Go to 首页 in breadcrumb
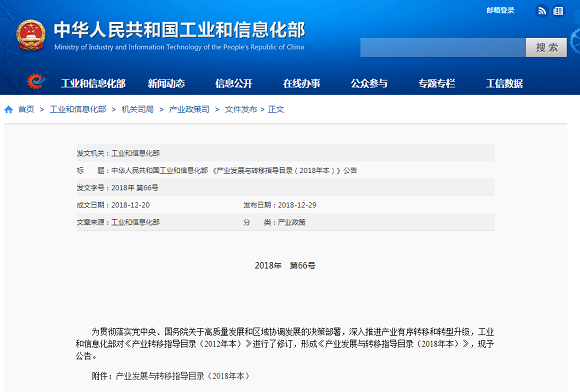Screen dimensions: 580x392 [x=26, y=109]
